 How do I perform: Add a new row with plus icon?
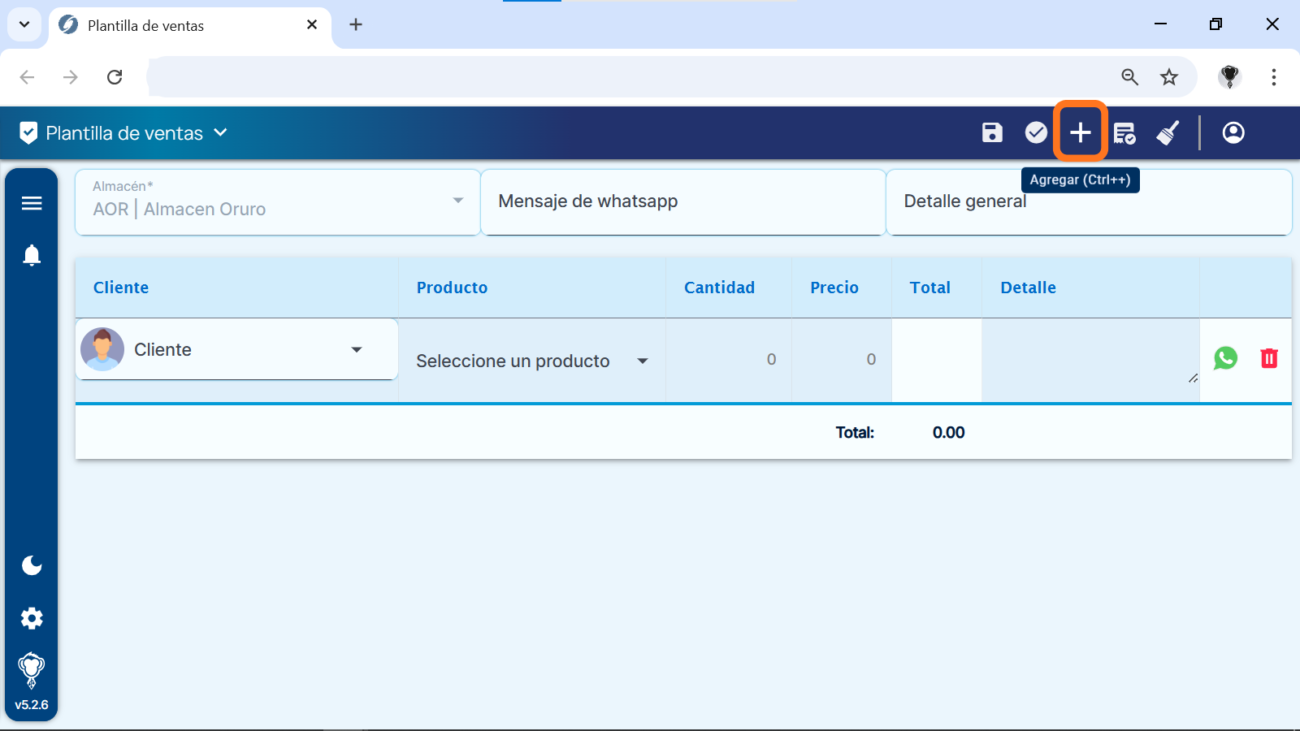(x=1080, y=133)
